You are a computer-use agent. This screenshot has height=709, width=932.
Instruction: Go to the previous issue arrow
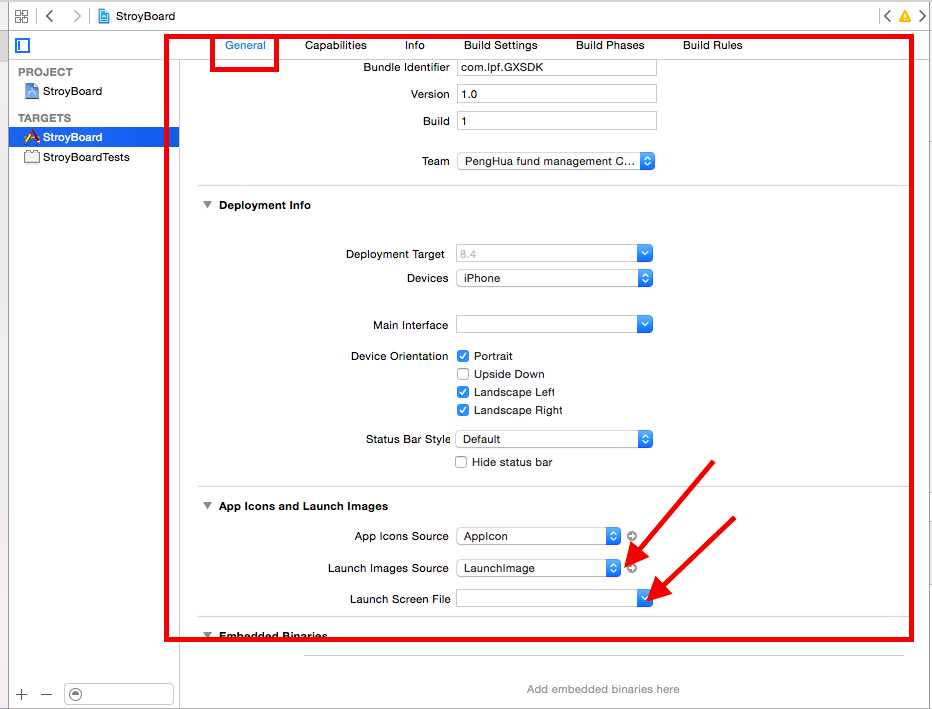click(887, 16)
